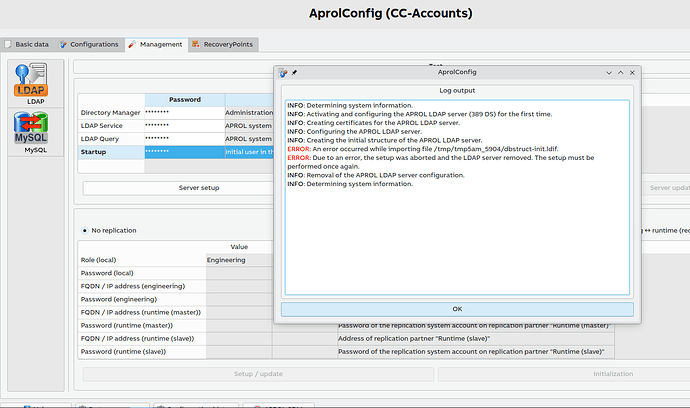
Task: Click the log line 'Removal of the APROL LDAP server configuration'
Action: [x=376, y=175]
